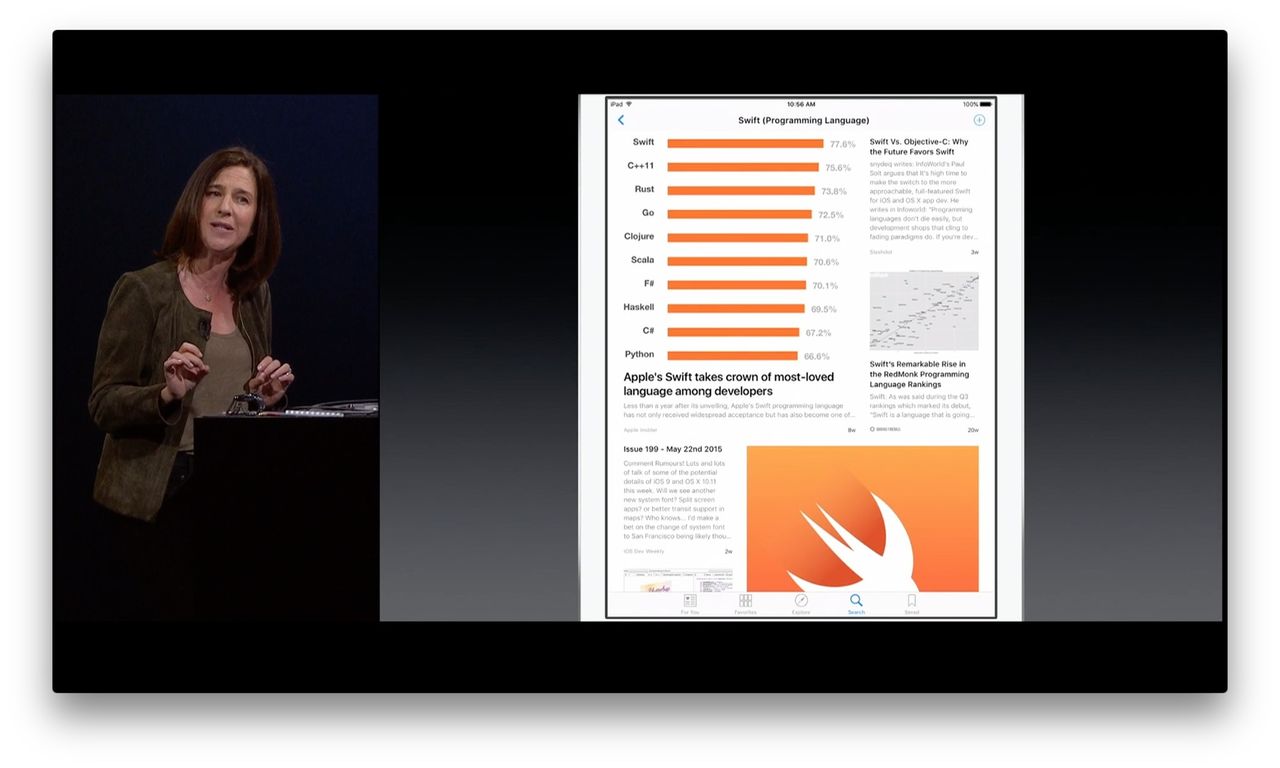Click the "Clojure" chart label

coord(639,236)
